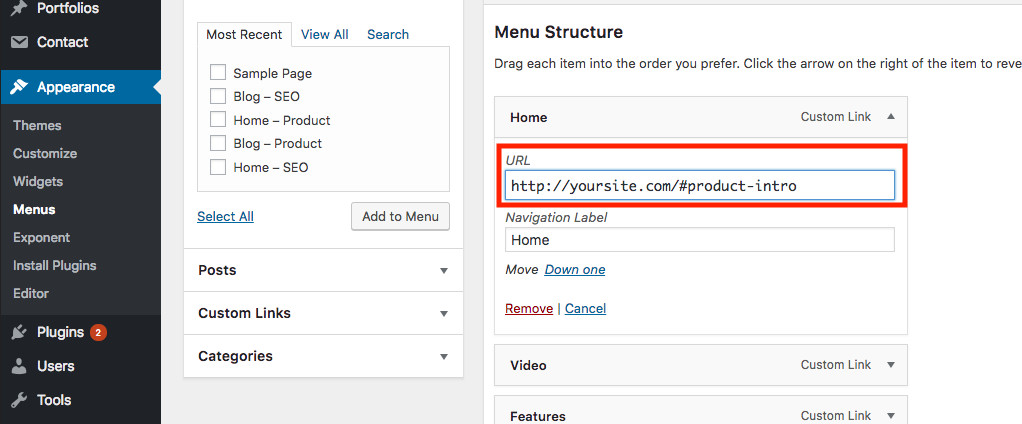Switch to the View All tab
The width and height of the screenshot is (1022, 424).
(x=324, y=34)
